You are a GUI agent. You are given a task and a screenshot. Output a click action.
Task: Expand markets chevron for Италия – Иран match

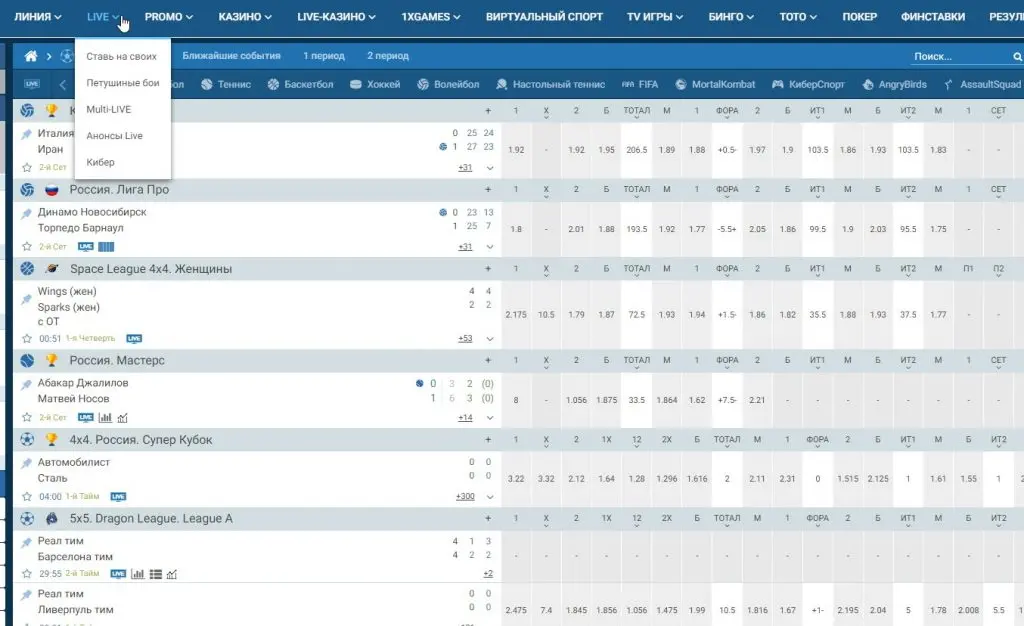490,168
